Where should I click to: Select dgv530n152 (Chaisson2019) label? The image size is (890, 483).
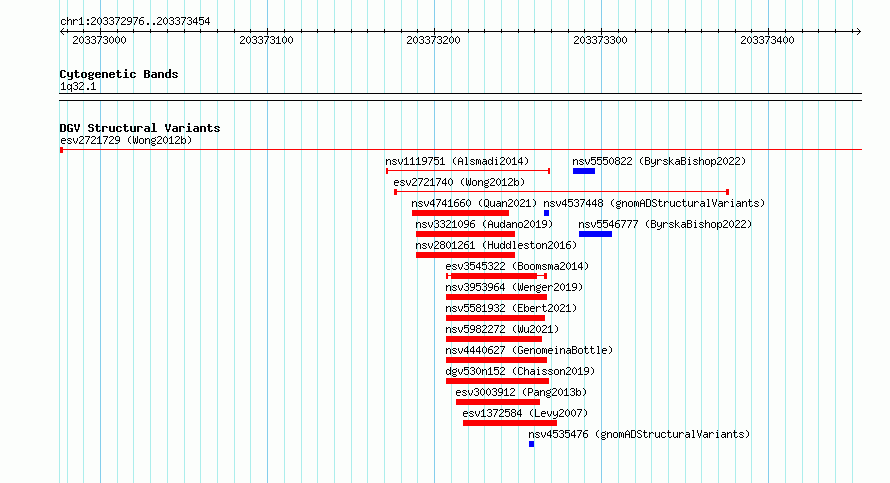point(520,371)
